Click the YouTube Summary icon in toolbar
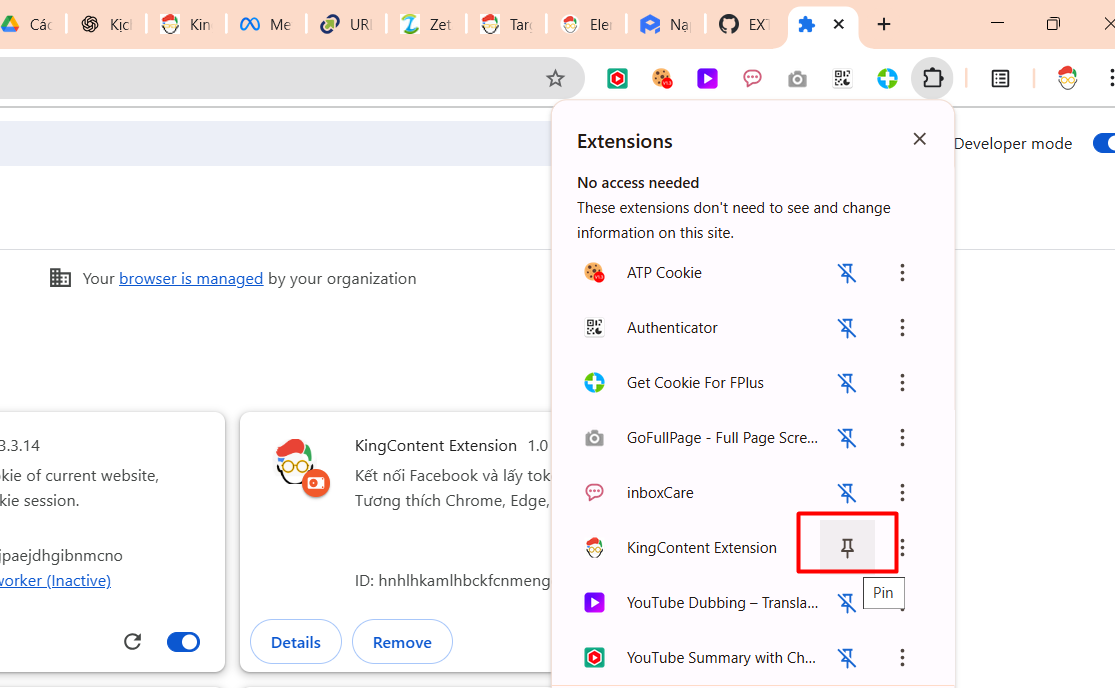The height and width of the screenshot is (688, 1115). pos(618,79)
